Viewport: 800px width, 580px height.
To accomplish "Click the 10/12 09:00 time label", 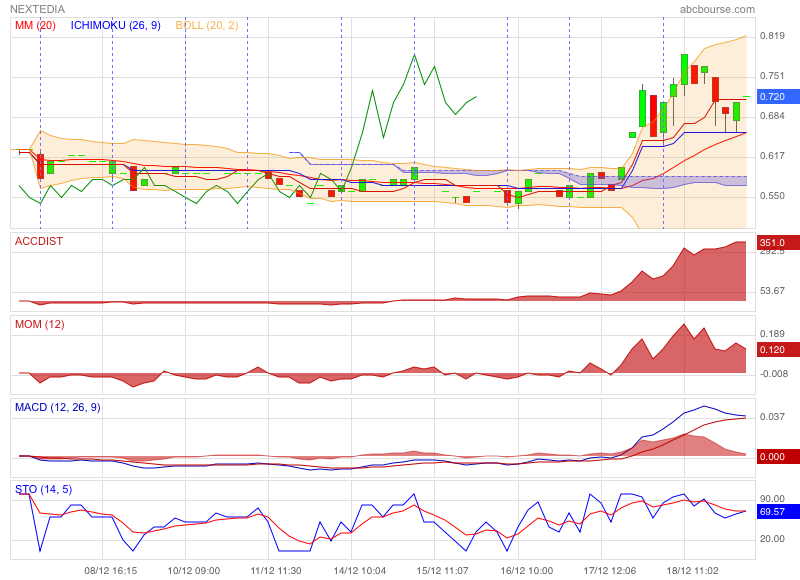I will click(x=193, y=571).
